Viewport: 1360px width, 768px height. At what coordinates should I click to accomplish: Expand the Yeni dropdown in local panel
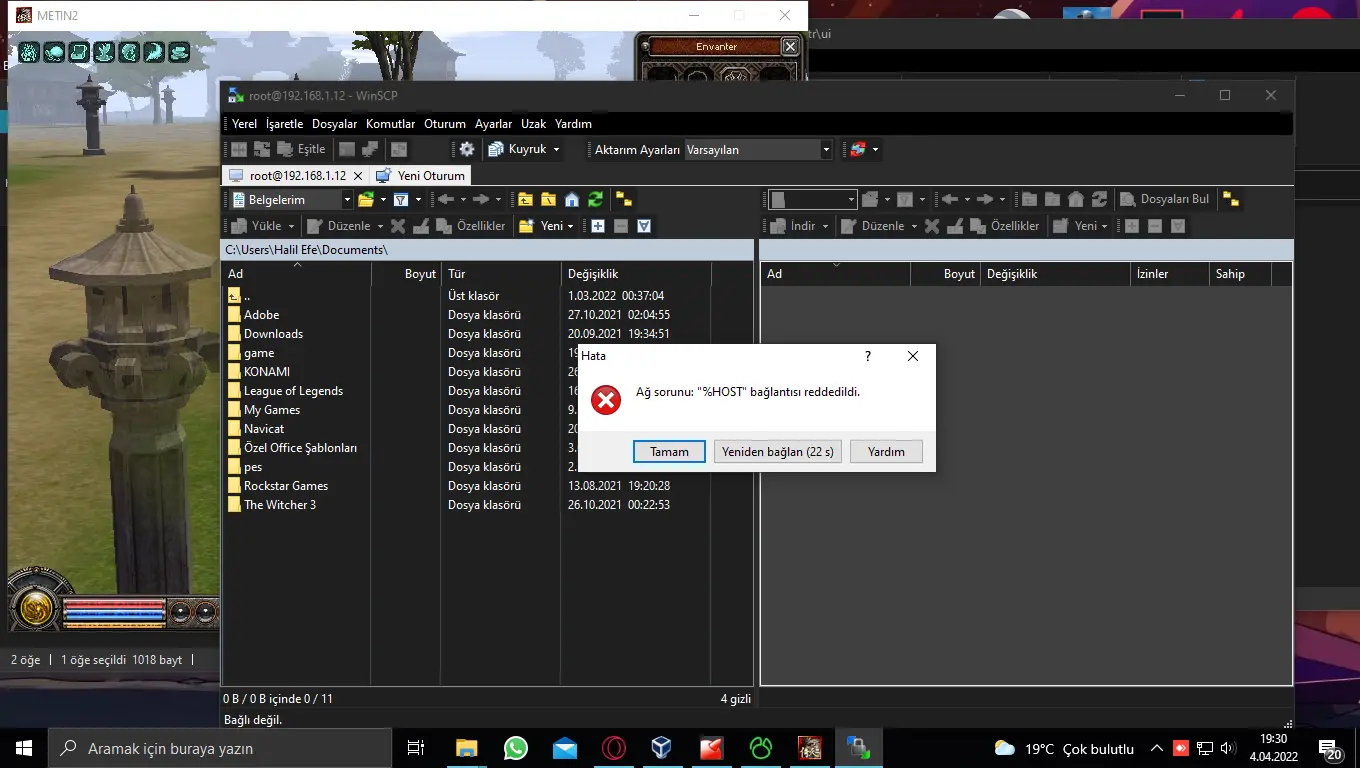(570, 226)
